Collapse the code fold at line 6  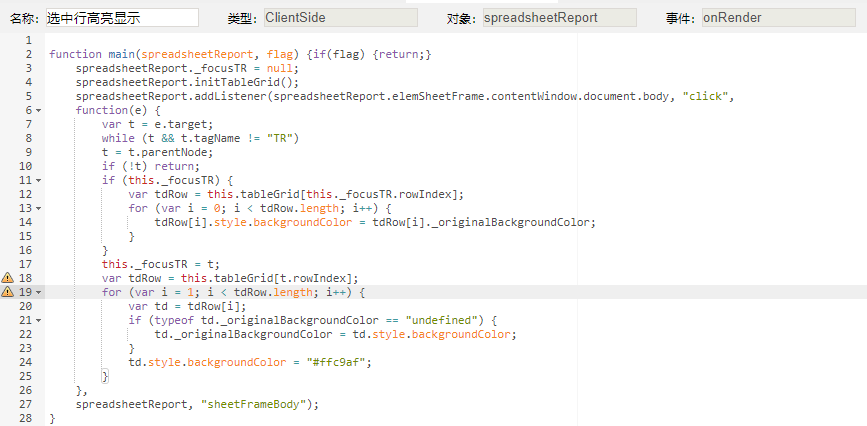coord(38,110)
